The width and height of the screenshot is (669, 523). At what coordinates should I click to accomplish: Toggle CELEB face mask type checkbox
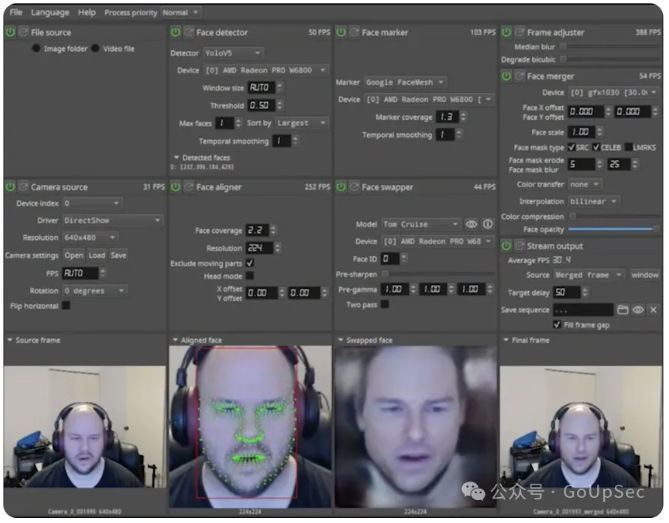coord(596,148)
